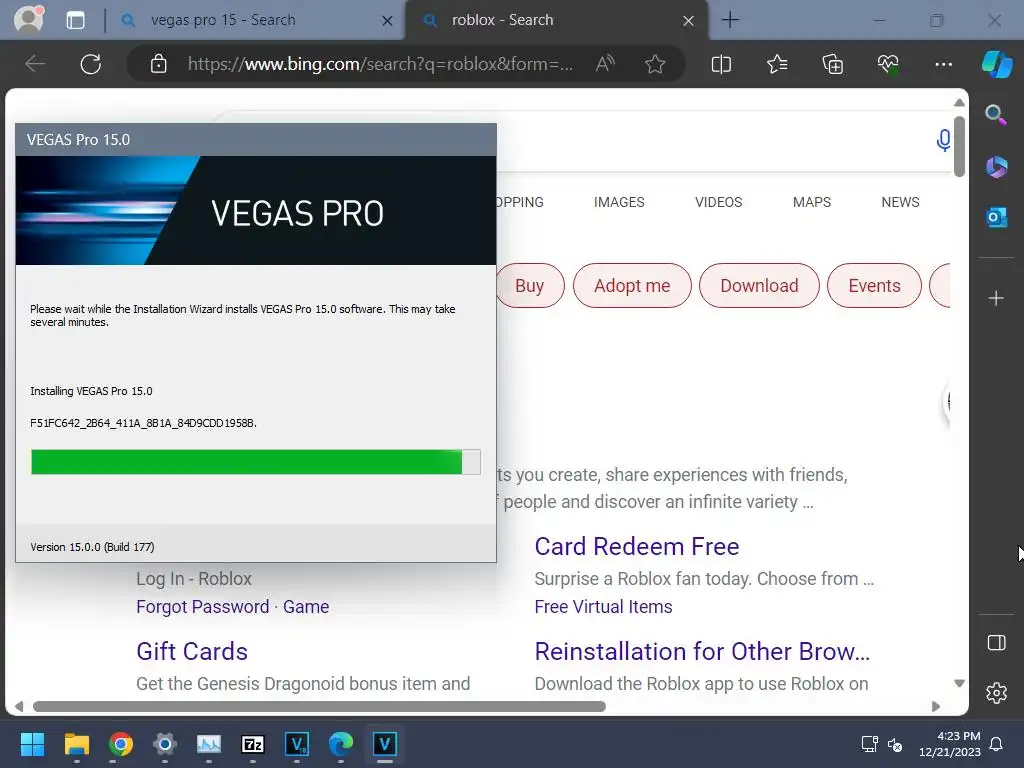Click the scroll up arrow
Screen dimensions: 1024x768
pyautogui.click(x=959, y=102)
